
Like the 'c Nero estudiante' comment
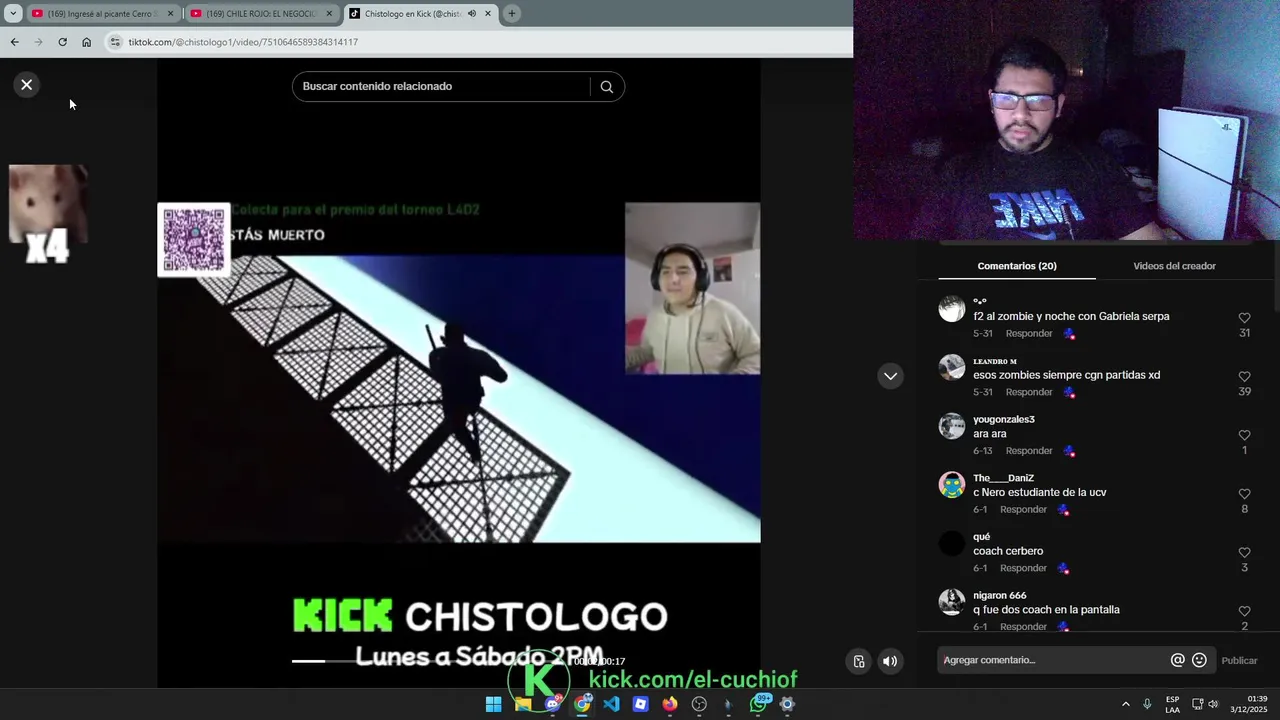(x=1244, y=494)
